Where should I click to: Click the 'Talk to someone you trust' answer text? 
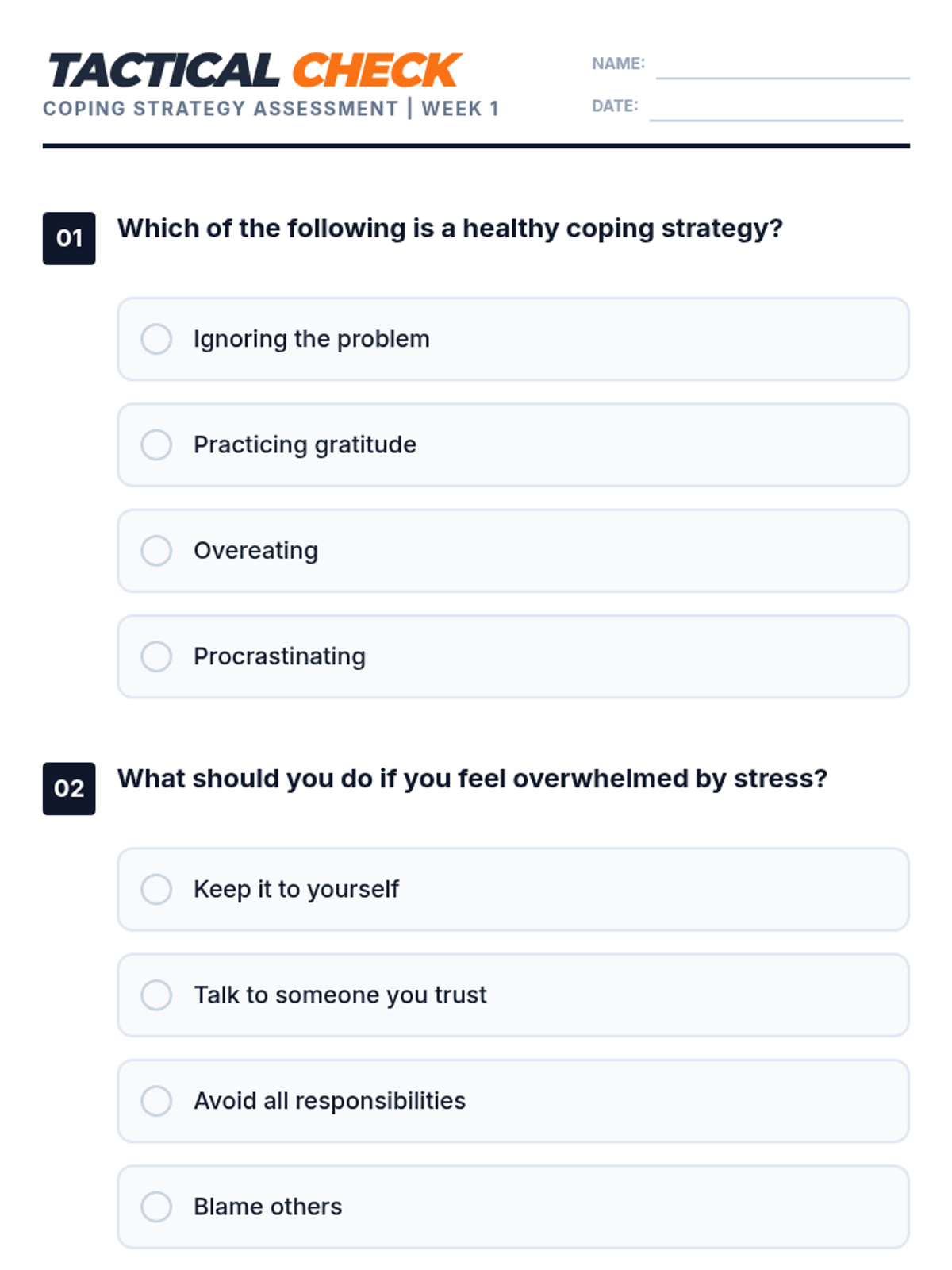coord(340,995)
